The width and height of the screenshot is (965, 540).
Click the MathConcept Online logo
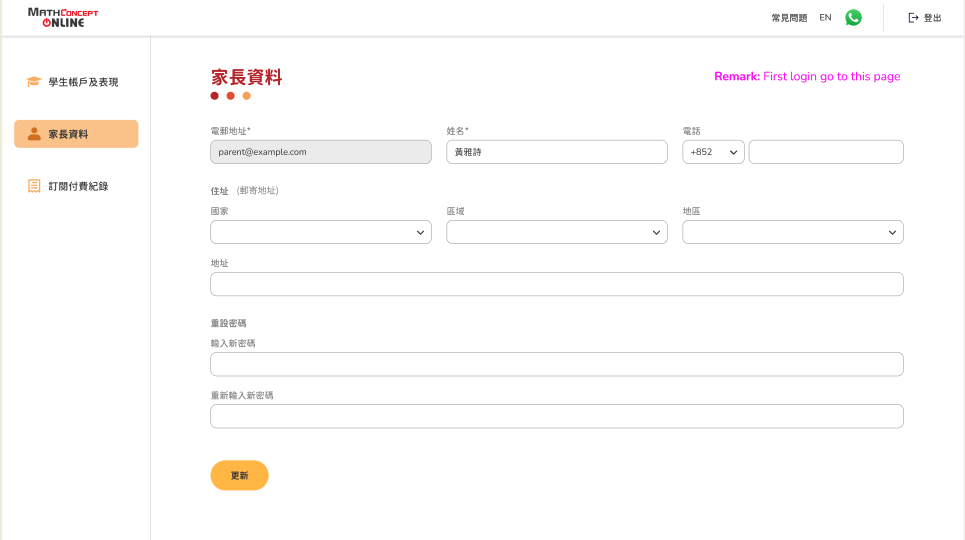(63, 17)
